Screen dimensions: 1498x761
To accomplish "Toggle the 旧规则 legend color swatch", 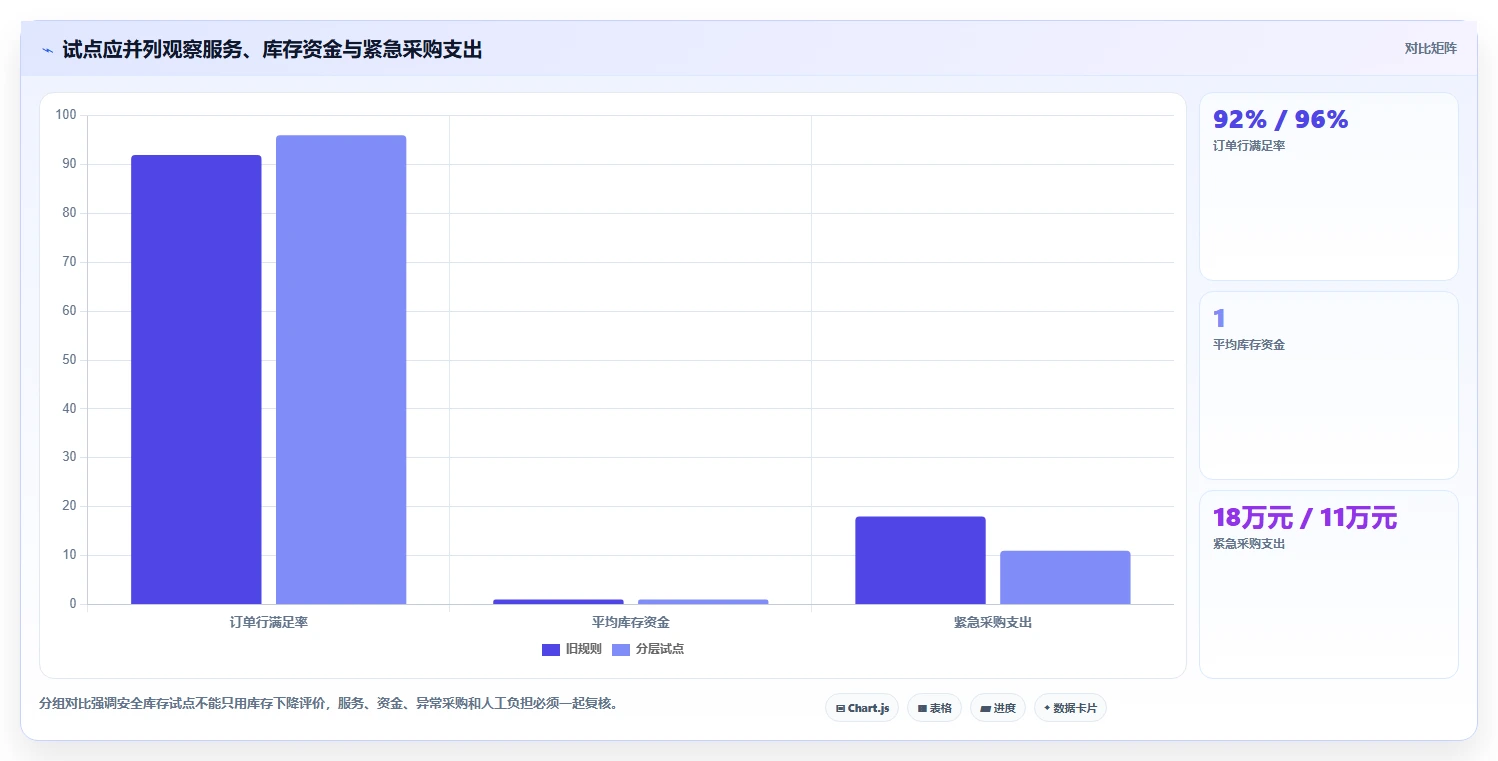I will pos(551,650).
